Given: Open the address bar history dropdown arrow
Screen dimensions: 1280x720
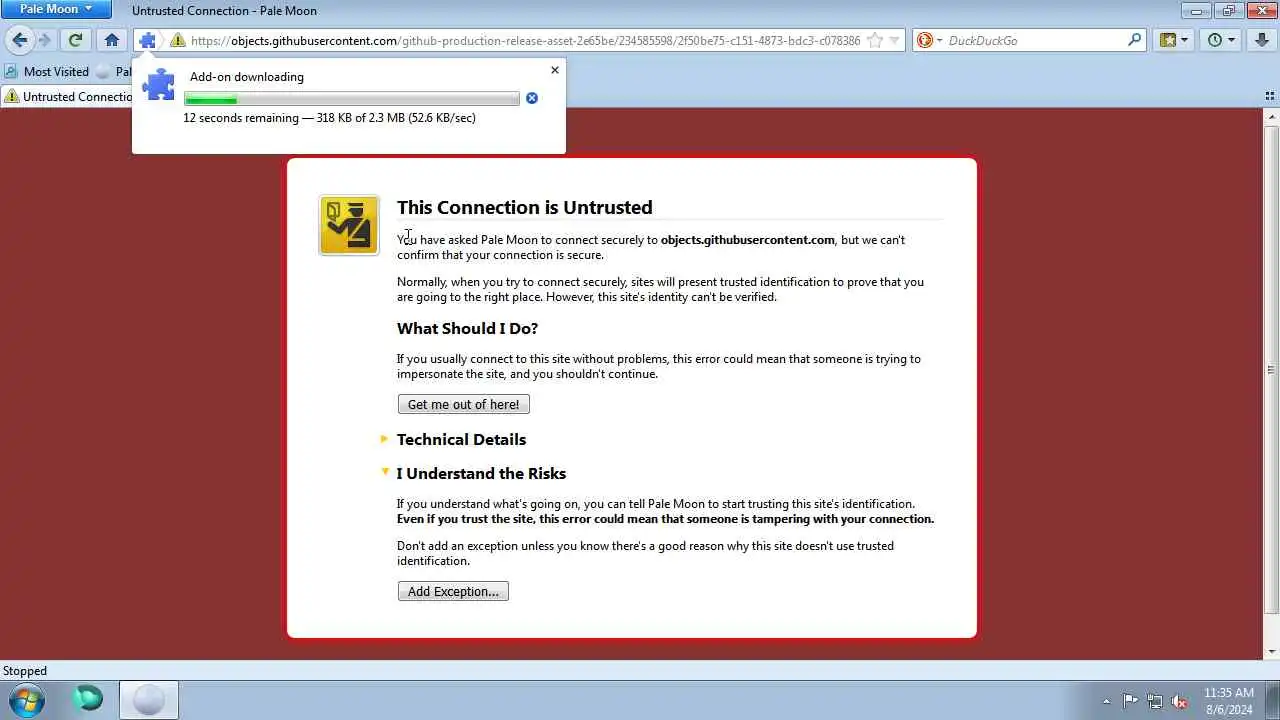Looking at the screenshot, I should pos(894,41).
